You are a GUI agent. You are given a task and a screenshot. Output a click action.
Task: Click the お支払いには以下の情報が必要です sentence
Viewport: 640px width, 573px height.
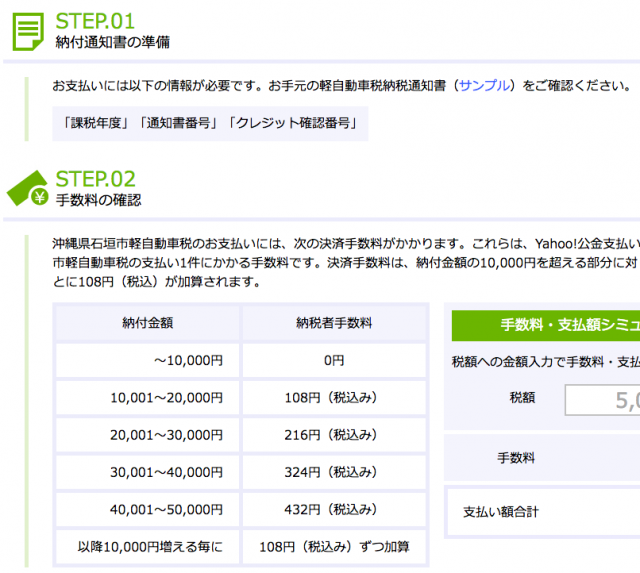[342, 86]
